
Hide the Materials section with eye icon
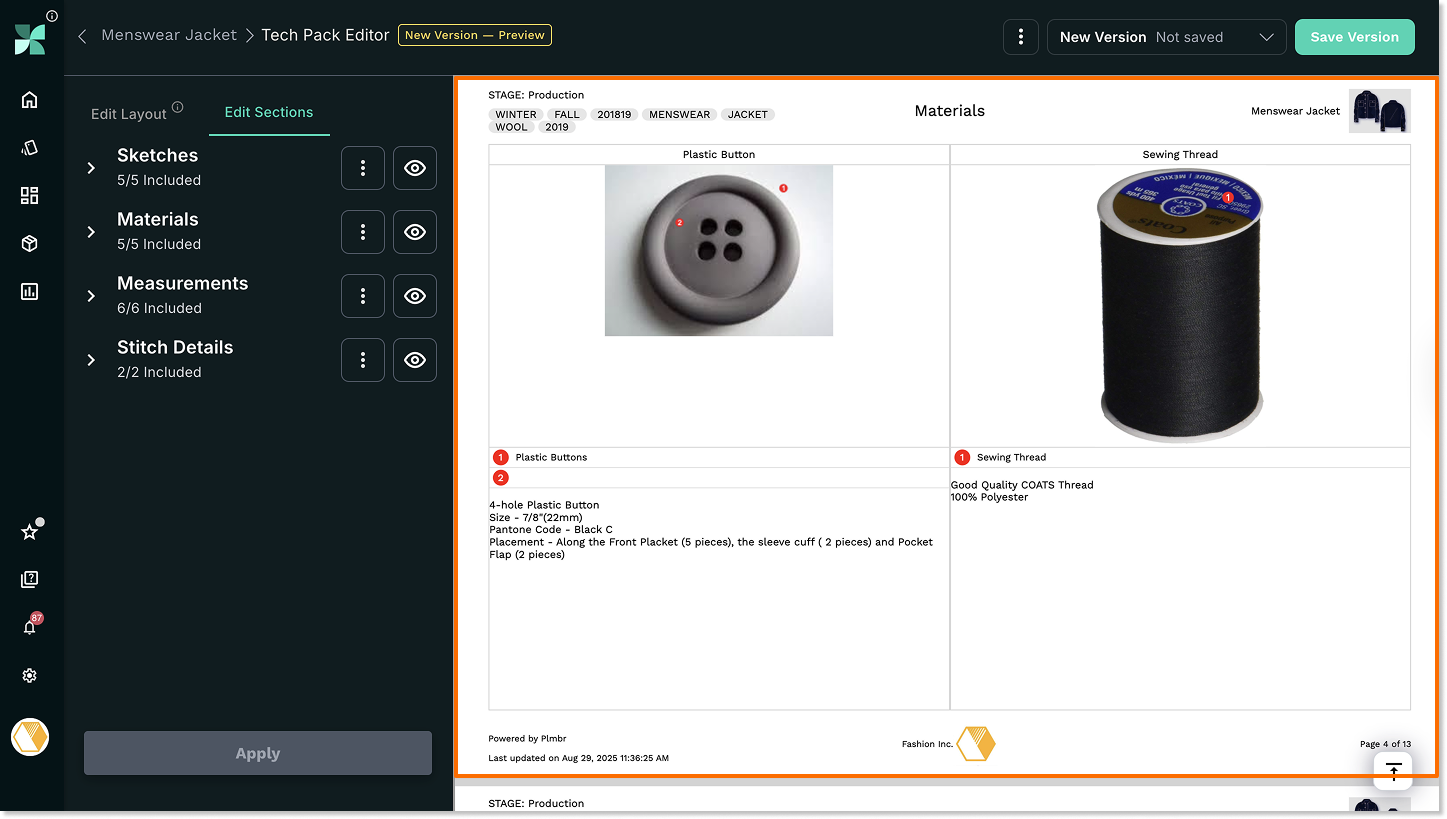[x=414, y=232]
